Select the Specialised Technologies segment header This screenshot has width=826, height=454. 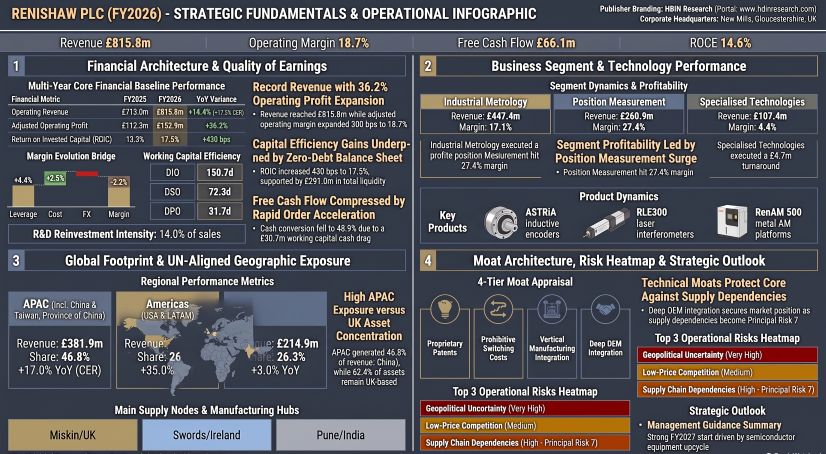point(752,102)
